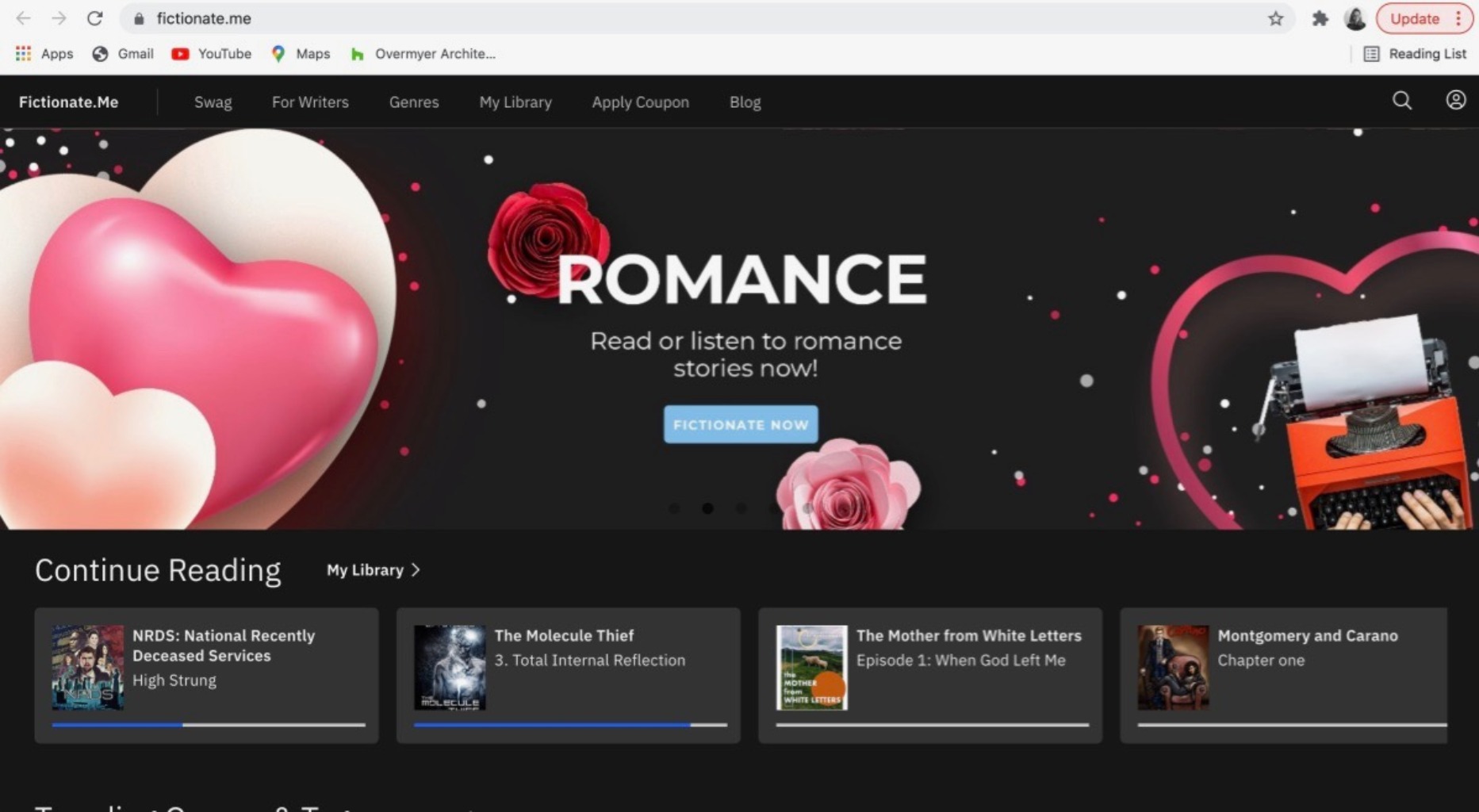The image size is (1479, 812).
Task: Click the browser forward arrow
Action: [x=59, y=18]
